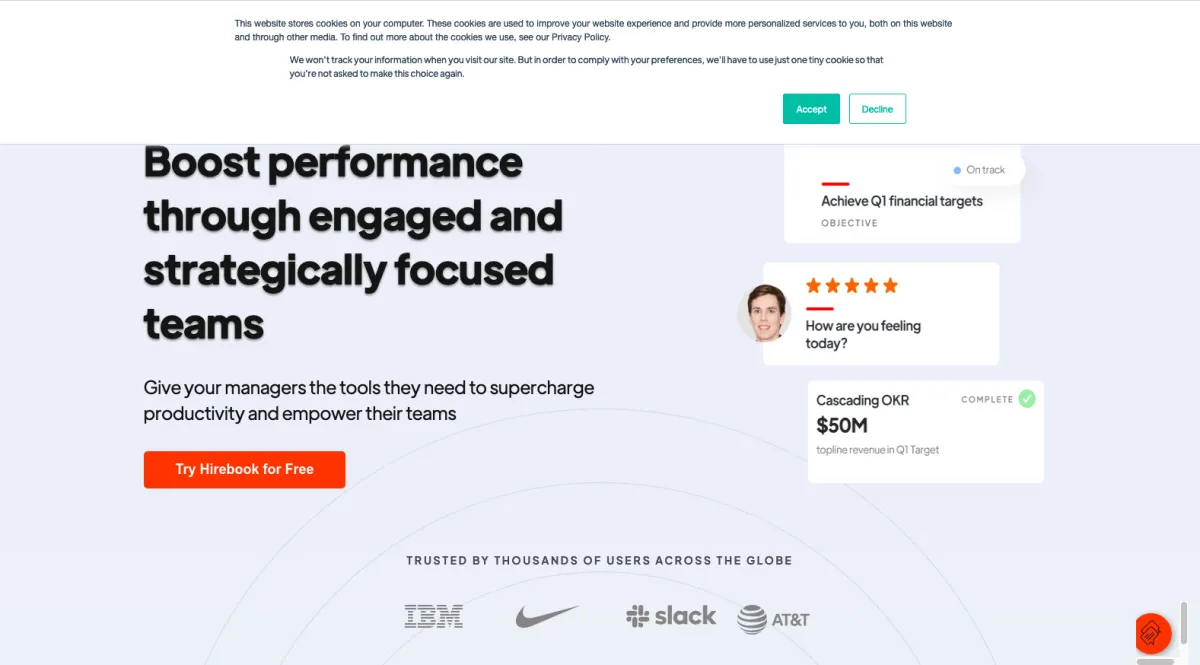Click the man's profile photo avatar
The width and height of the screenshot is (1200, 665).
coord(764,313)
